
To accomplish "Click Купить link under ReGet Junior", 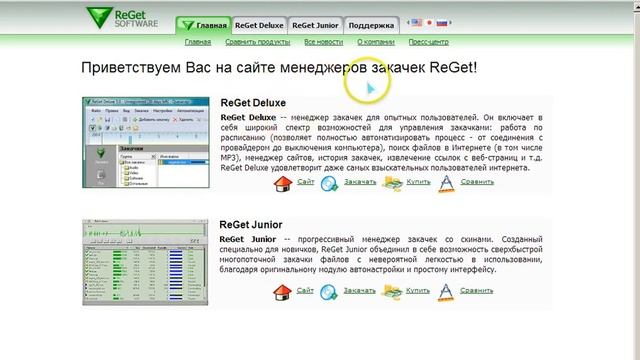I will pos(418,290).
